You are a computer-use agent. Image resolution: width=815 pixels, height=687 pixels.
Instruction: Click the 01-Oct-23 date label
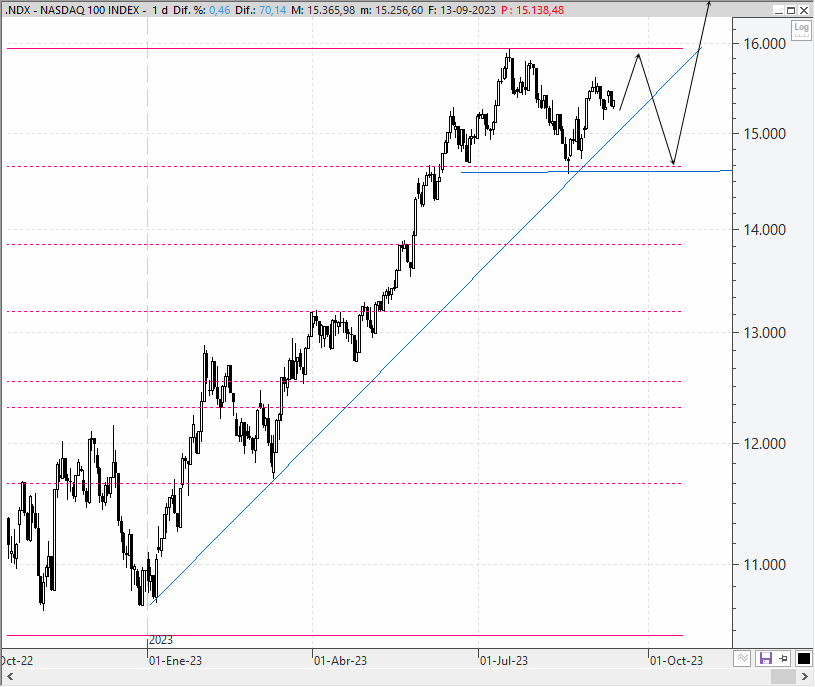pos(676,661)
